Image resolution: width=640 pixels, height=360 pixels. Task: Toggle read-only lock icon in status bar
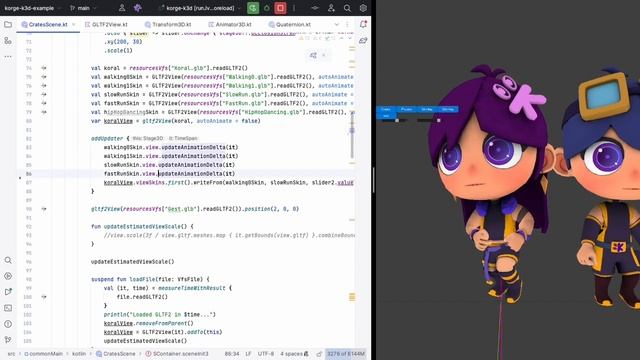click(319, 354)
